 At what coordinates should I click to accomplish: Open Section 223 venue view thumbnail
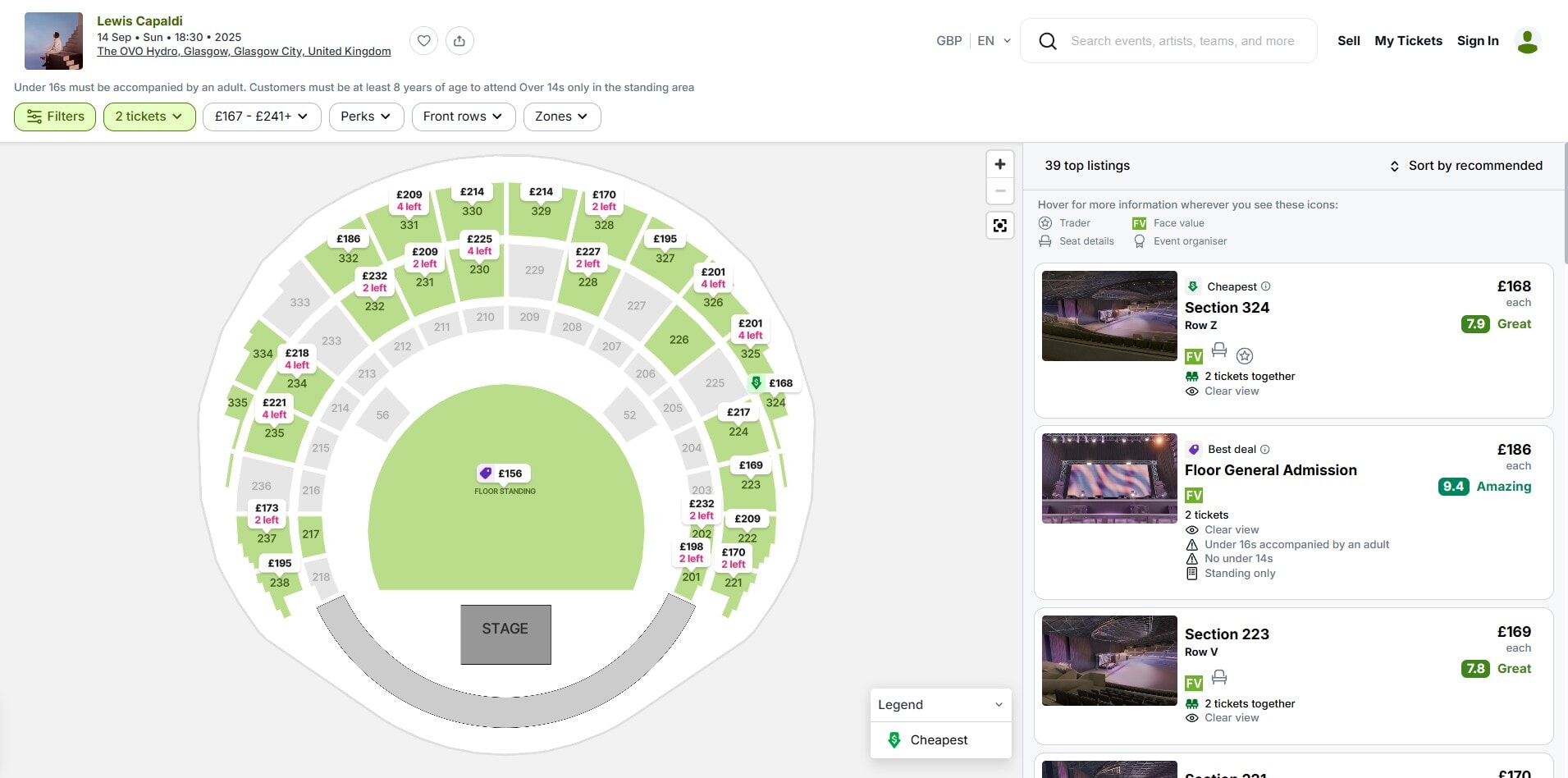pyautogui.click(x=1109, y=661)
